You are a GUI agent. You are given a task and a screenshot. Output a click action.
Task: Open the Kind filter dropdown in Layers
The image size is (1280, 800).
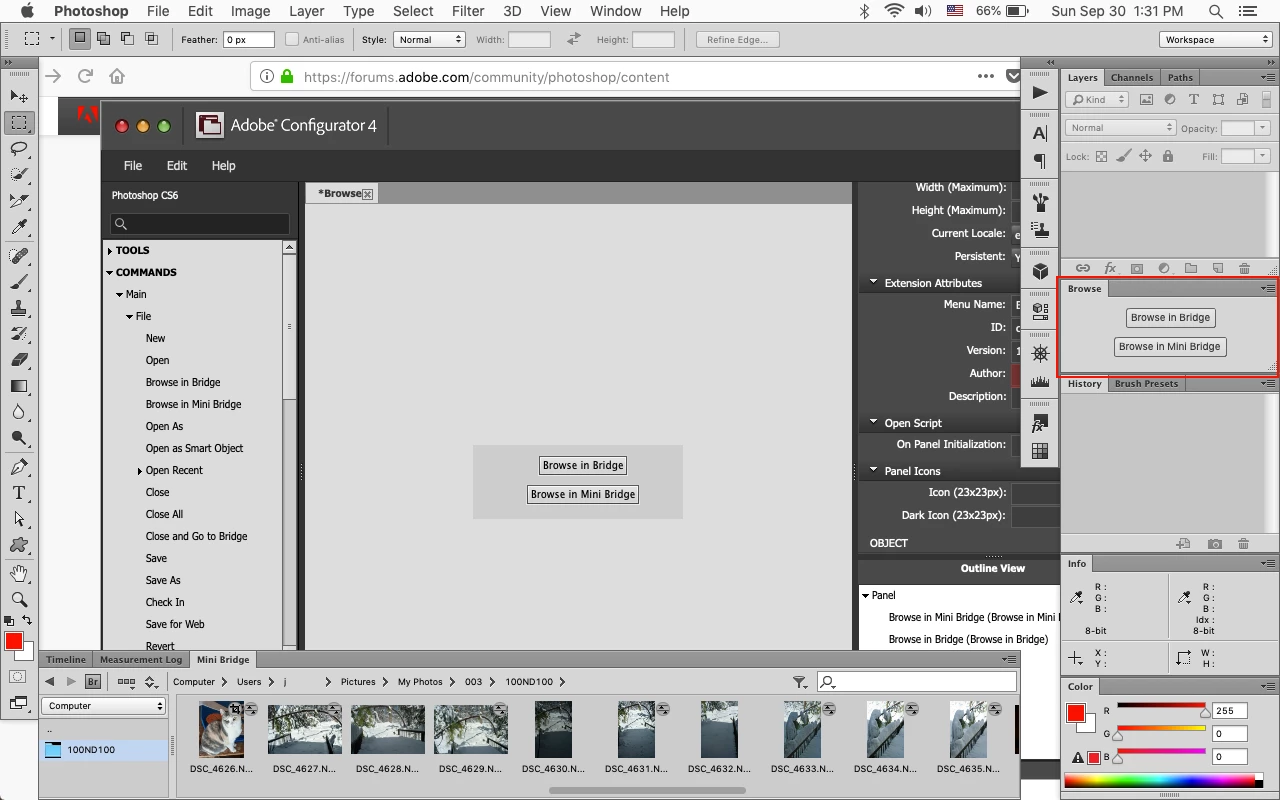(x=1098, y=99)
